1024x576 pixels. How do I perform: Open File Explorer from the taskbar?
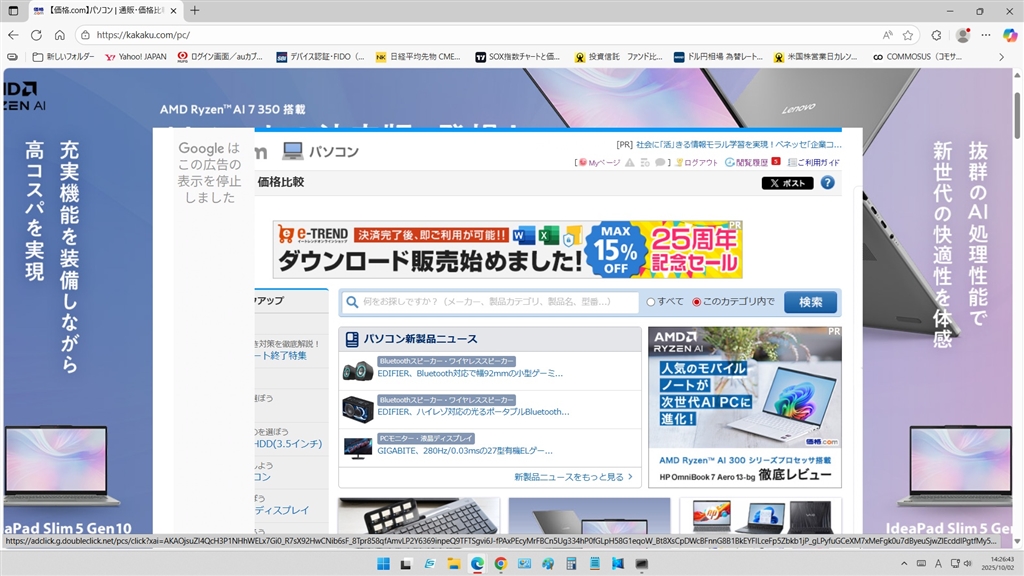pyautogui.click(x=454, y=564)
